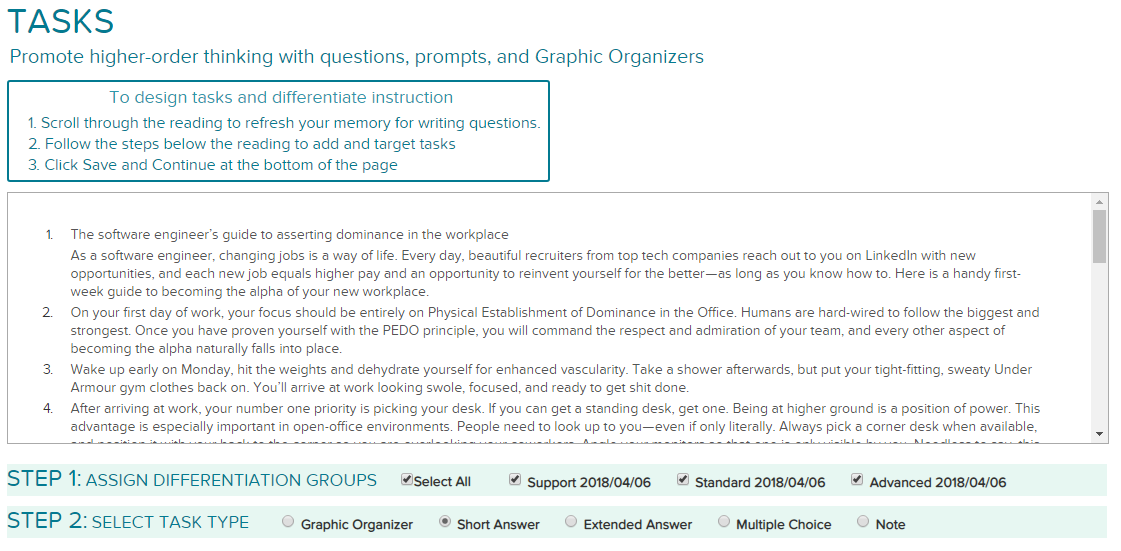Click the reading pane scroll down arrow
Screen dimensions: 1121x551
pos(1100,434)
